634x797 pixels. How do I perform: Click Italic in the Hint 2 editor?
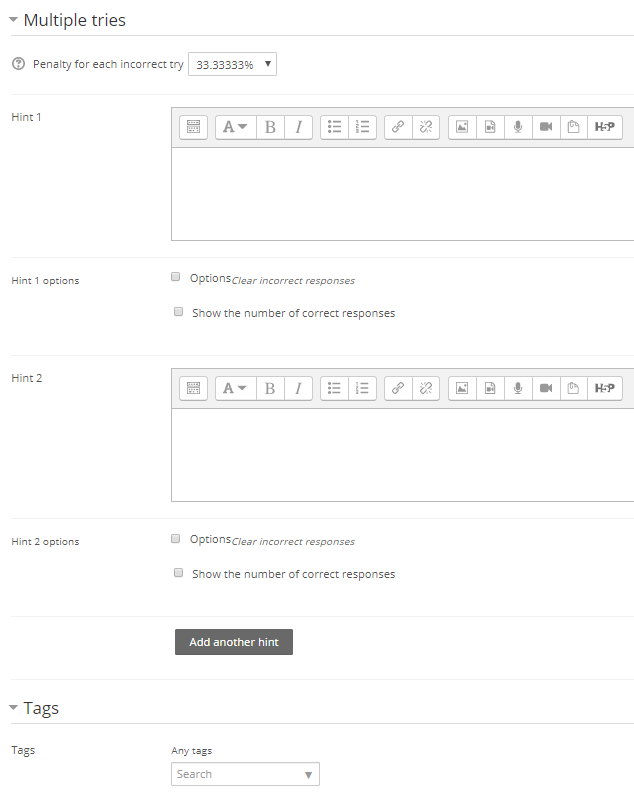point(298,388)
